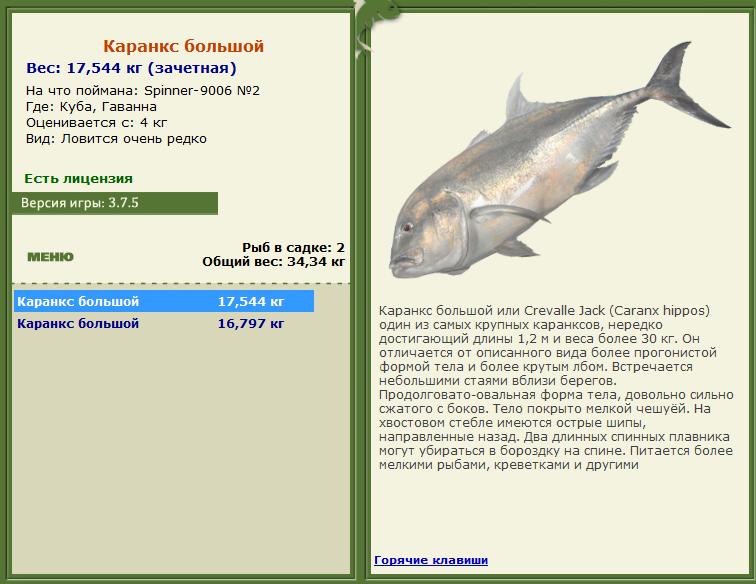Click the orange Каранкс большой title

[x=184, y=46]
